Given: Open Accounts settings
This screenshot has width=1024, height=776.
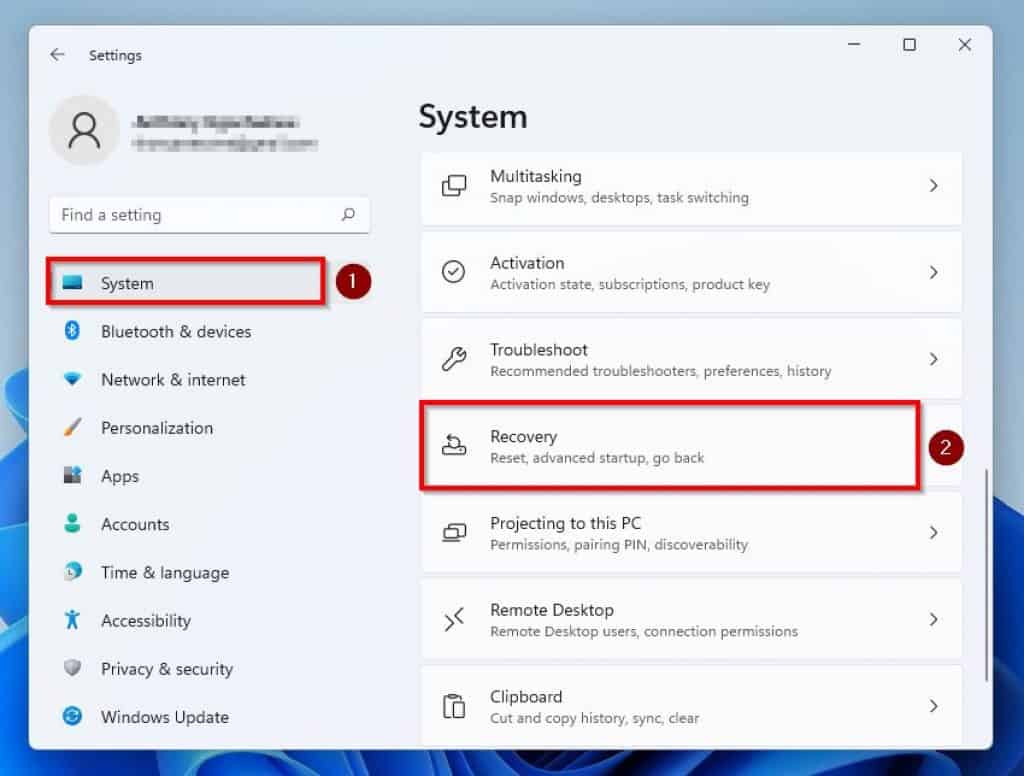Looking at the screenshot, I should tap(209, 524).
